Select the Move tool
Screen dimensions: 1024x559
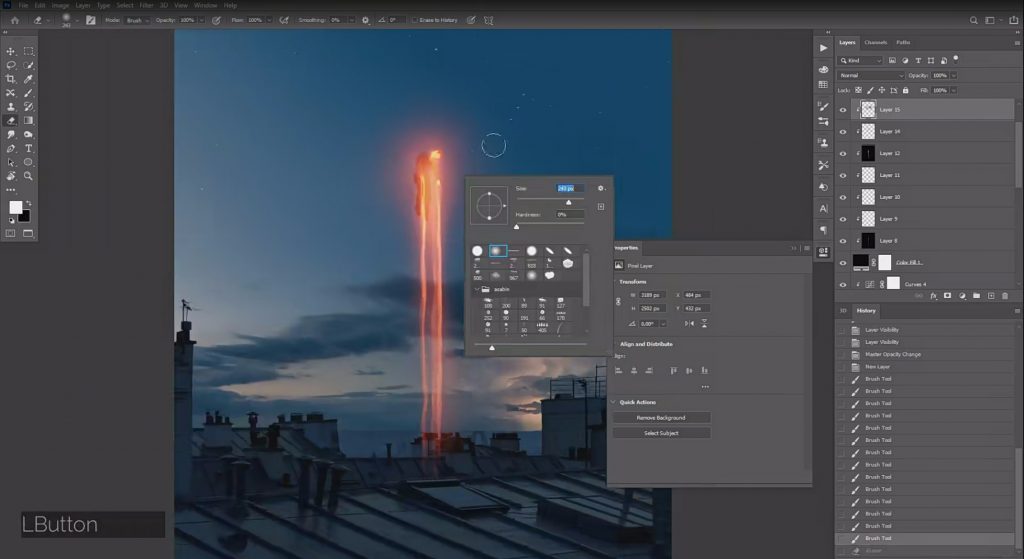pos(10,51)
